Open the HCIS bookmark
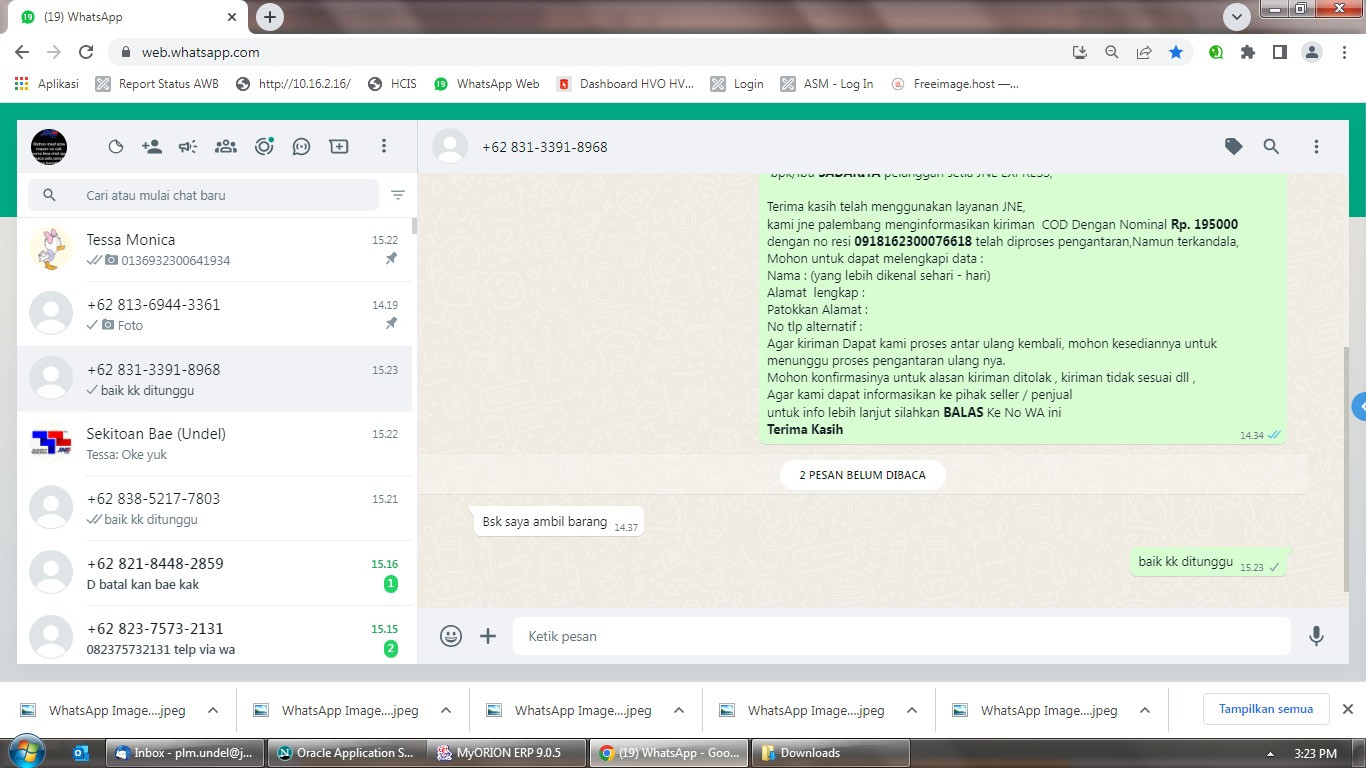 [x=392, y=84]
